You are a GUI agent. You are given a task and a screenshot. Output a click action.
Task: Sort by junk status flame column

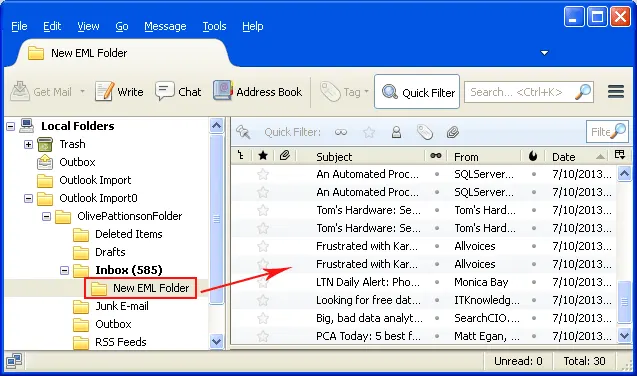click(533, 156)
